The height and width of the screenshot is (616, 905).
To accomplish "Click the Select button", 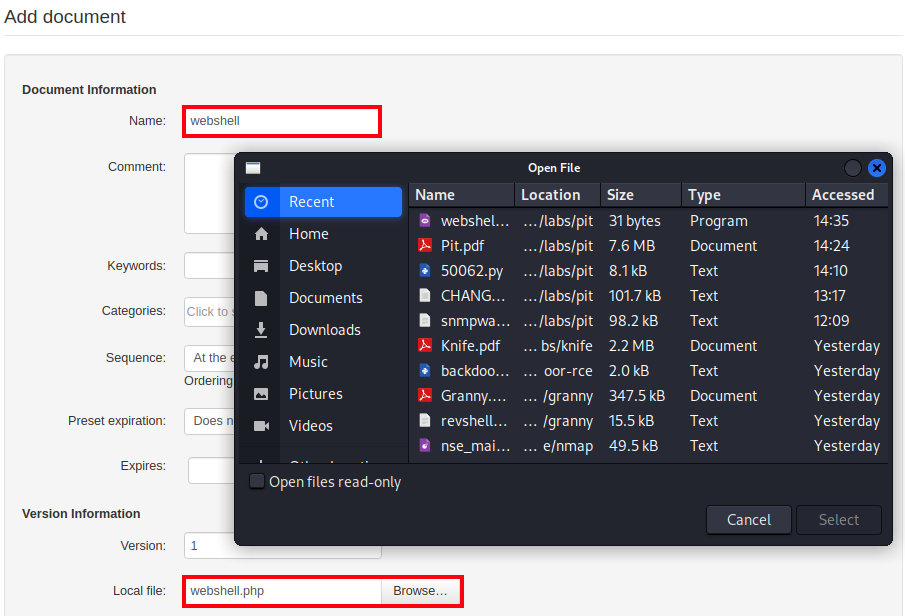I will point(839,520).
